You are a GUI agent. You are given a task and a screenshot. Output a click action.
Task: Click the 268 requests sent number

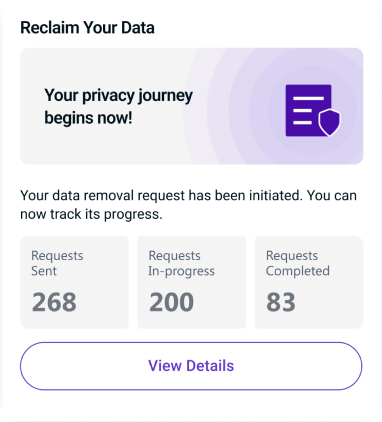click(54, 302)
